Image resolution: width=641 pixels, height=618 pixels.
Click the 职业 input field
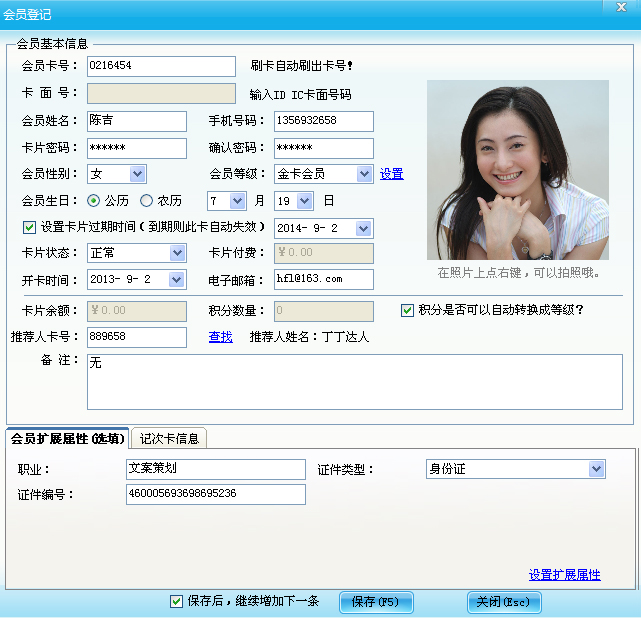(215, 469)
